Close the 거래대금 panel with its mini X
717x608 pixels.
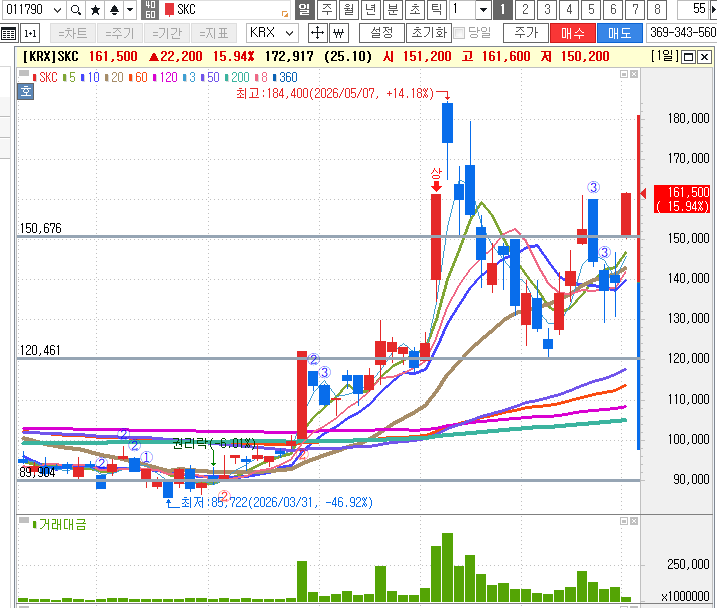tap(634, 521)
